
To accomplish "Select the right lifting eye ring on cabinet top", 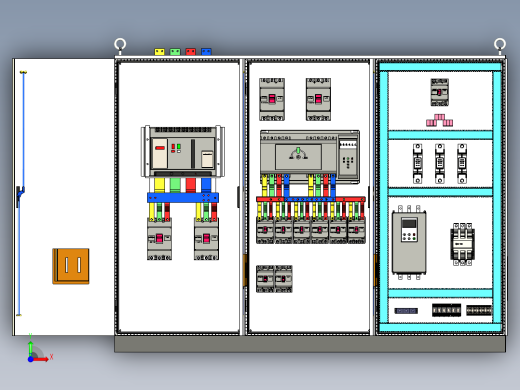I will (x=499, y=44).
